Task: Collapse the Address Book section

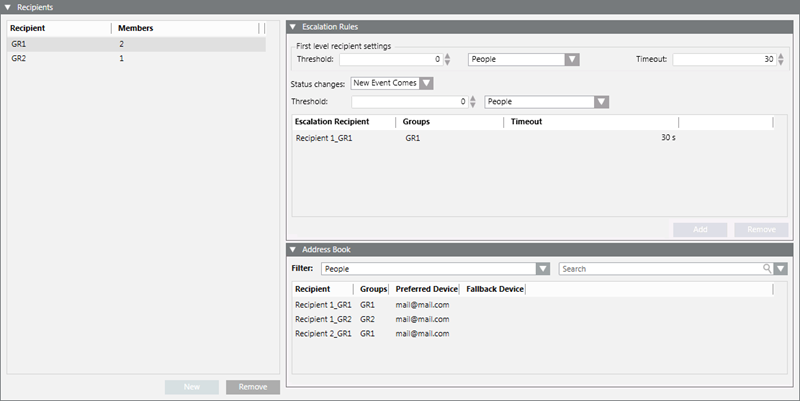Action: click(293, 249)
